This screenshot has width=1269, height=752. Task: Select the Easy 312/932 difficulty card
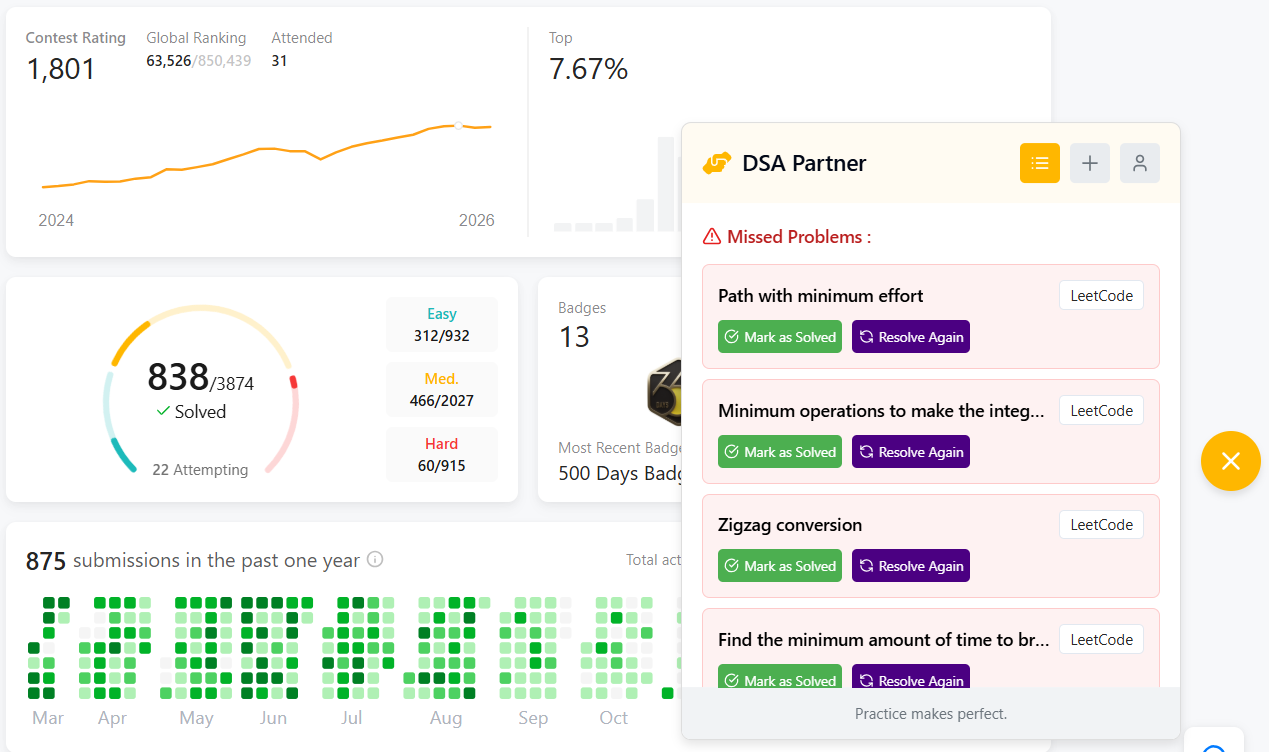[x=442, y=325]
